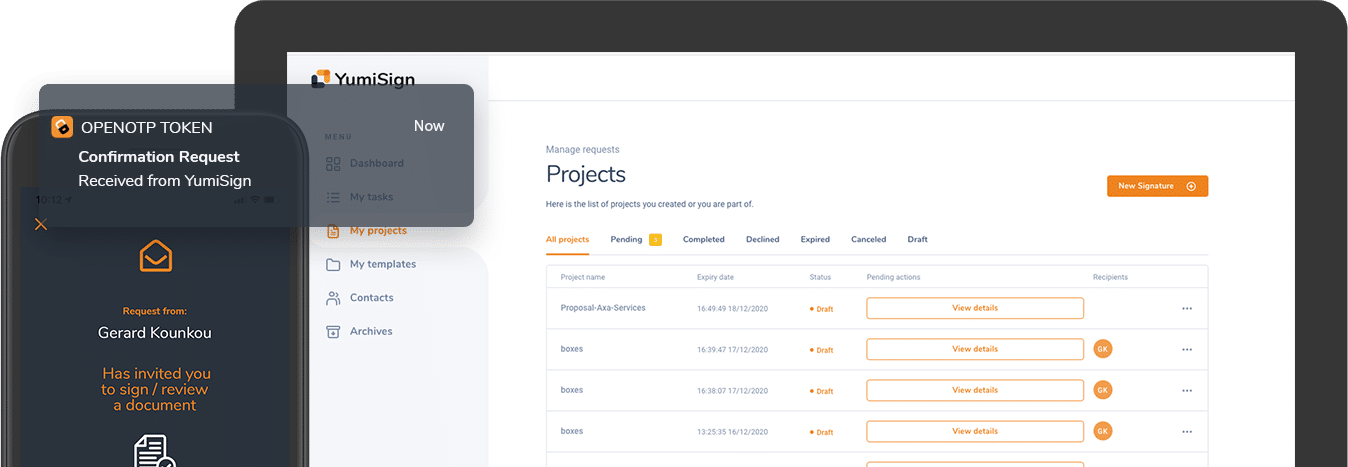The height and width of the screenshot is (467, 1348).
Task: Close the phone request with the X
Action: point(41,224)
